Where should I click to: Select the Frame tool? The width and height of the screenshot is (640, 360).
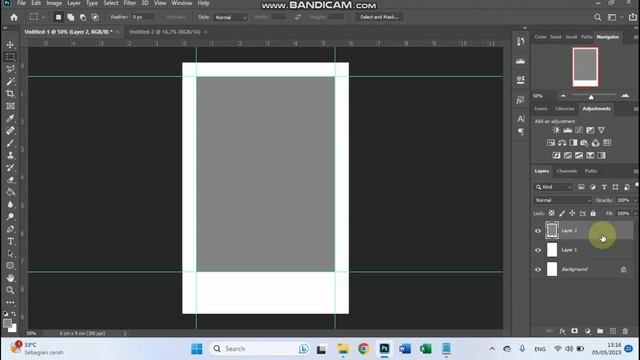pos(10,106)
